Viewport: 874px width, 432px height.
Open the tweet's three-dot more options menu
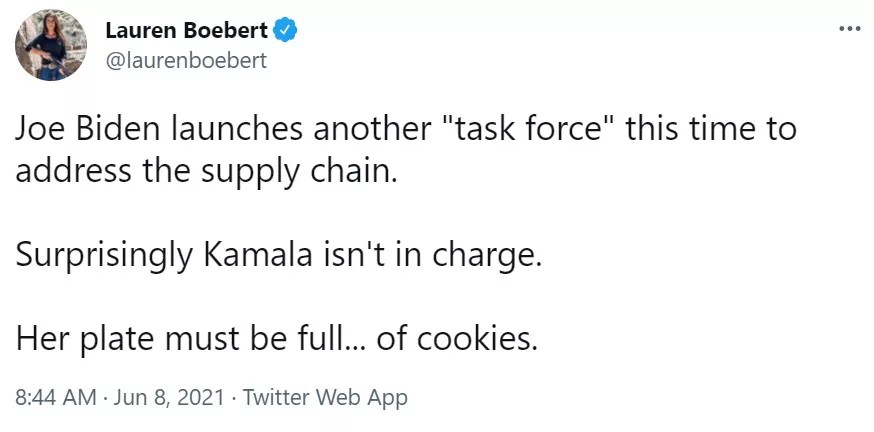click(848, 29)
